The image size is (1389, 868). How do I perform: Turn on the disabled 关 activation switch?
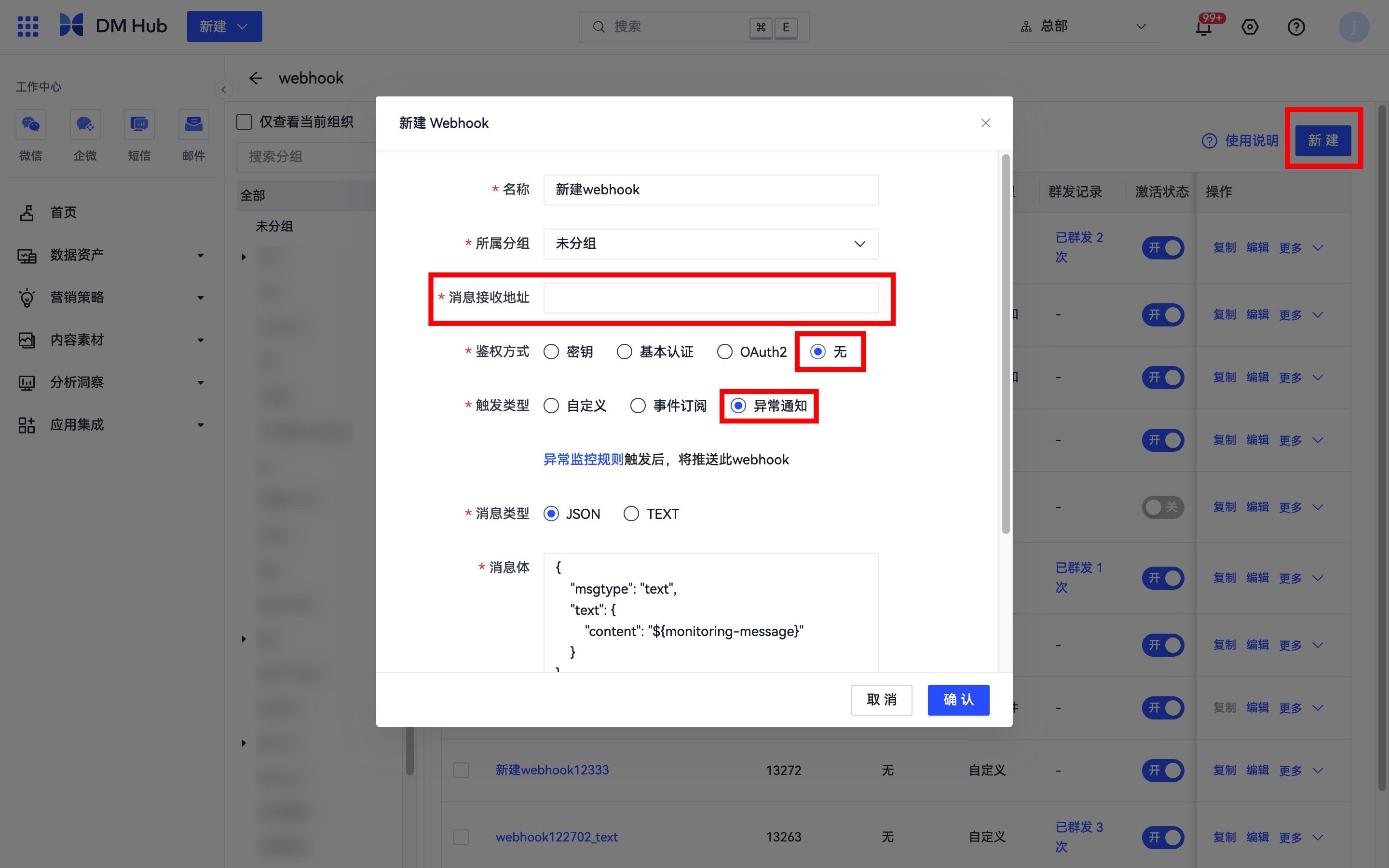[x=1163, y=507]
